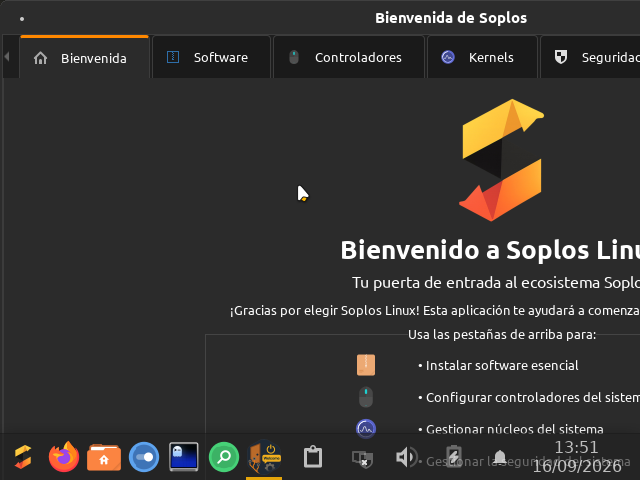The image size is (640, 480).
Task: Open the Seguridad tab
Action: click(590, 58)
